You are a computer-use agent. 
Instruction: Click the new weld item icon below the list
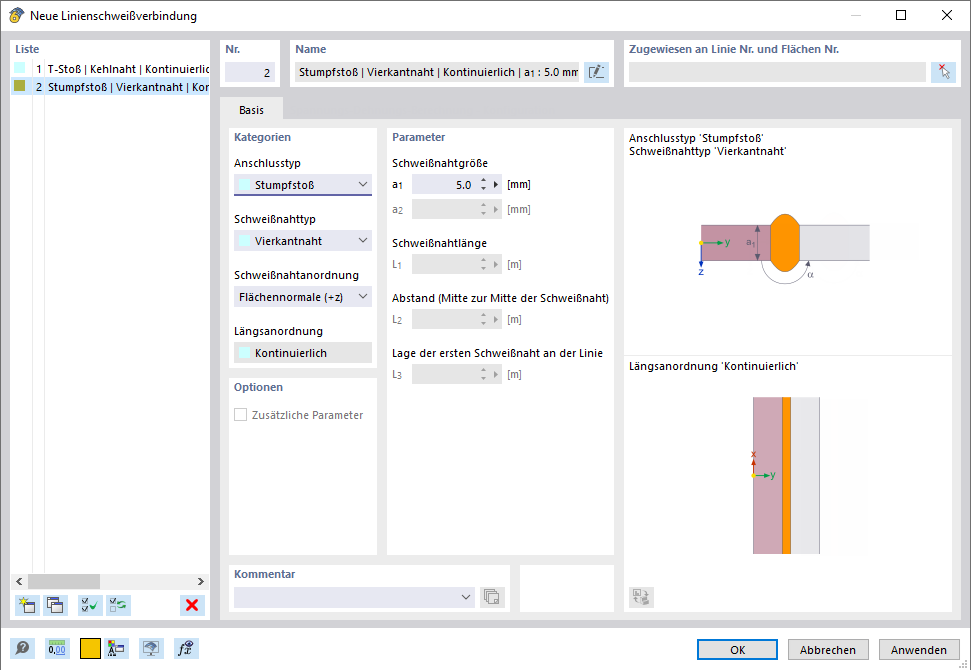coord(27,605)
